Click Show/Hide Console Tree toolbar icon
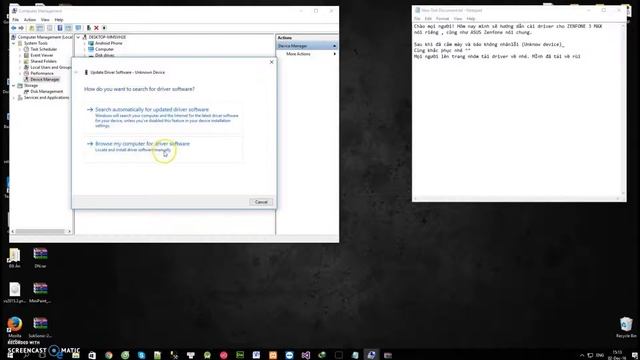The width and height of the screenshot is (640, 360). pyautogui.click(x=40, y=28)
